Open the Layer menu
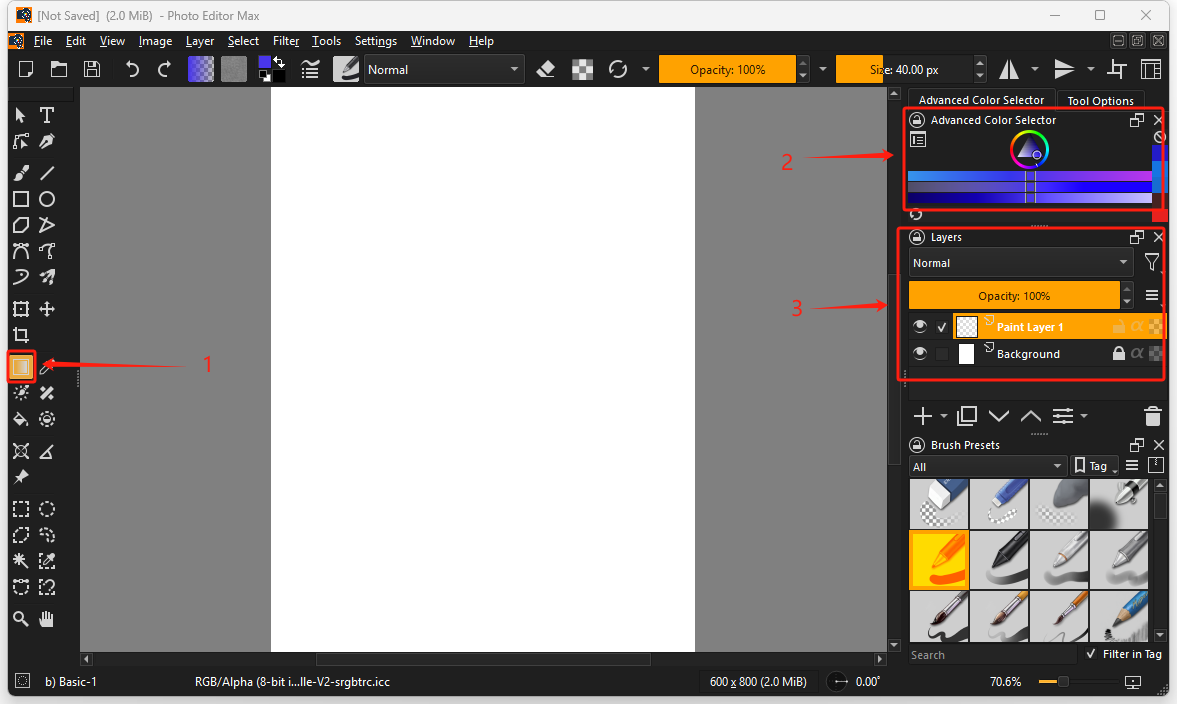Image resolution: width=1177 pixels, height=704 pixels. [200, 41]
